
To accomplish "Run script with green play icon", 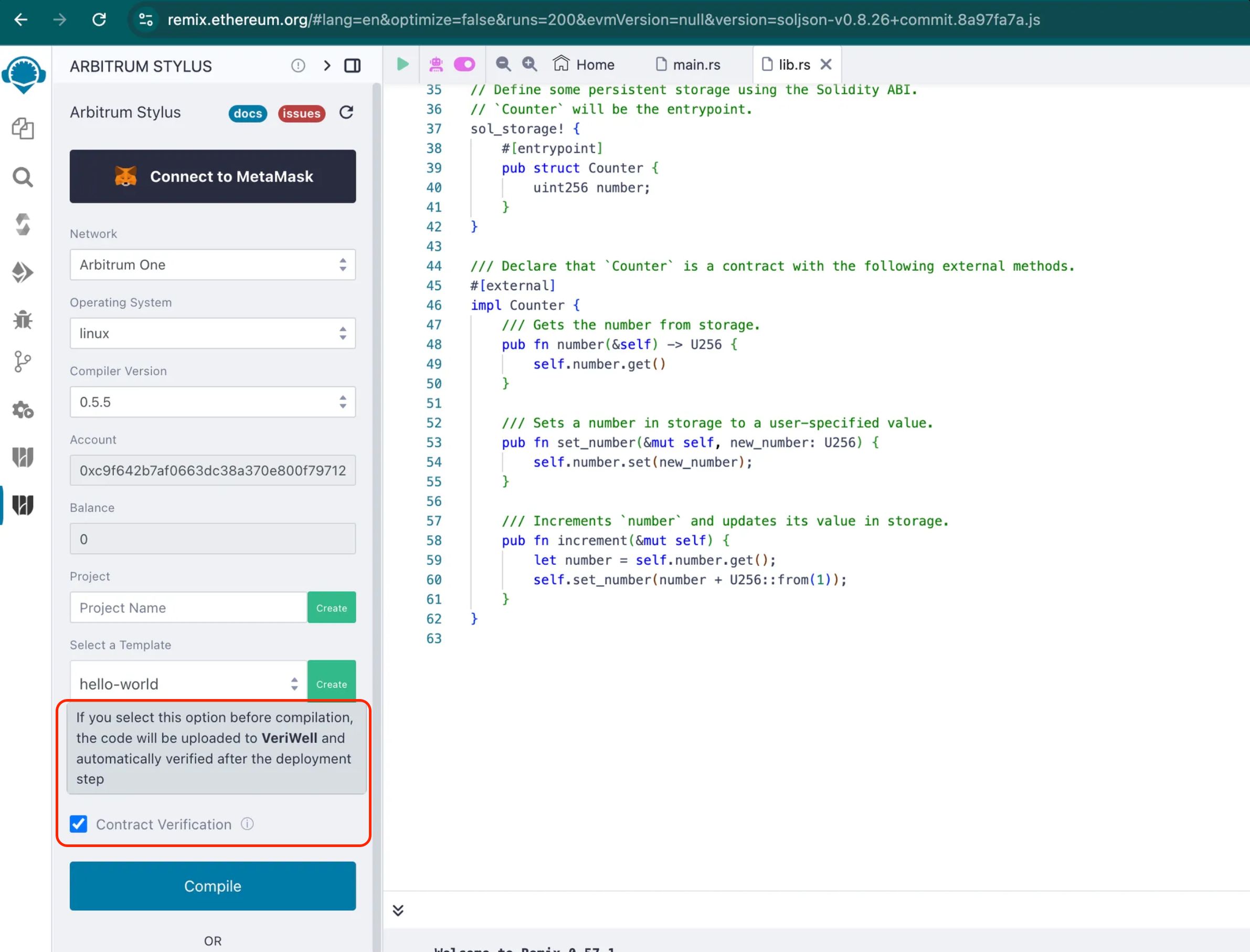I will [x=403, y=64].
